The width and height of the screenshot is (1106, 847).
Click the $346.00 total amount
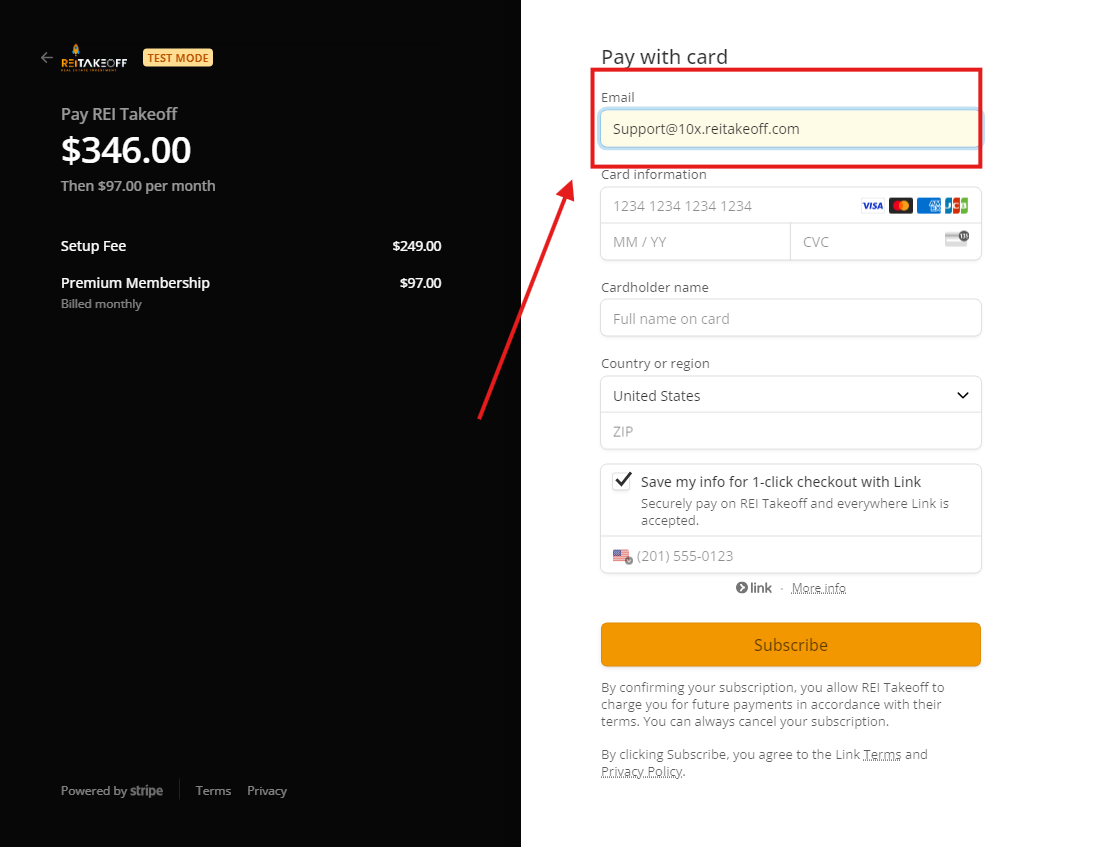tap(126, 150)
